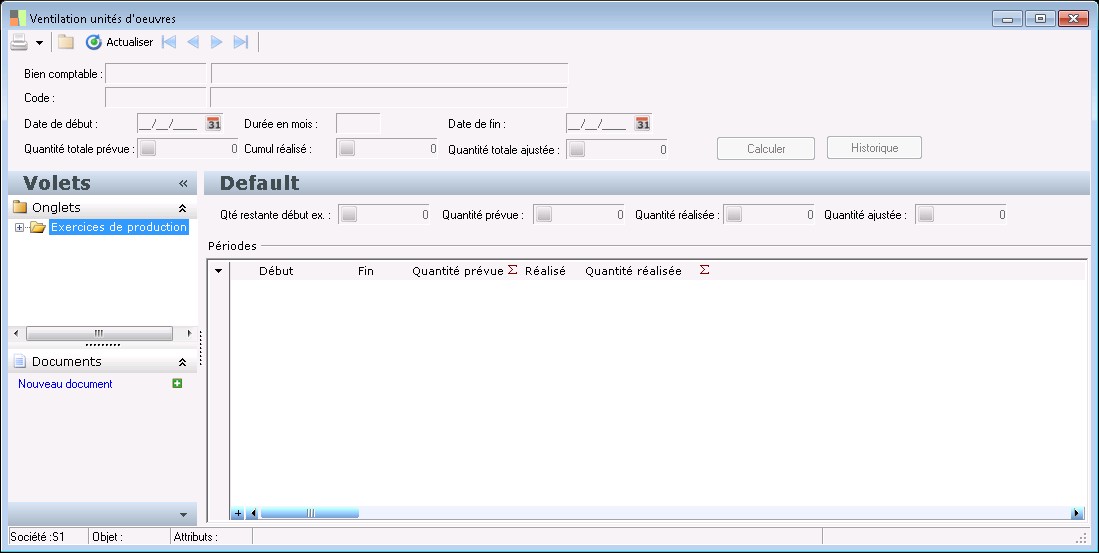The width and height of the screenshot is (1099, 553).
Task: Open calculator for Quantité réalisée
Action: coord(734,215)
